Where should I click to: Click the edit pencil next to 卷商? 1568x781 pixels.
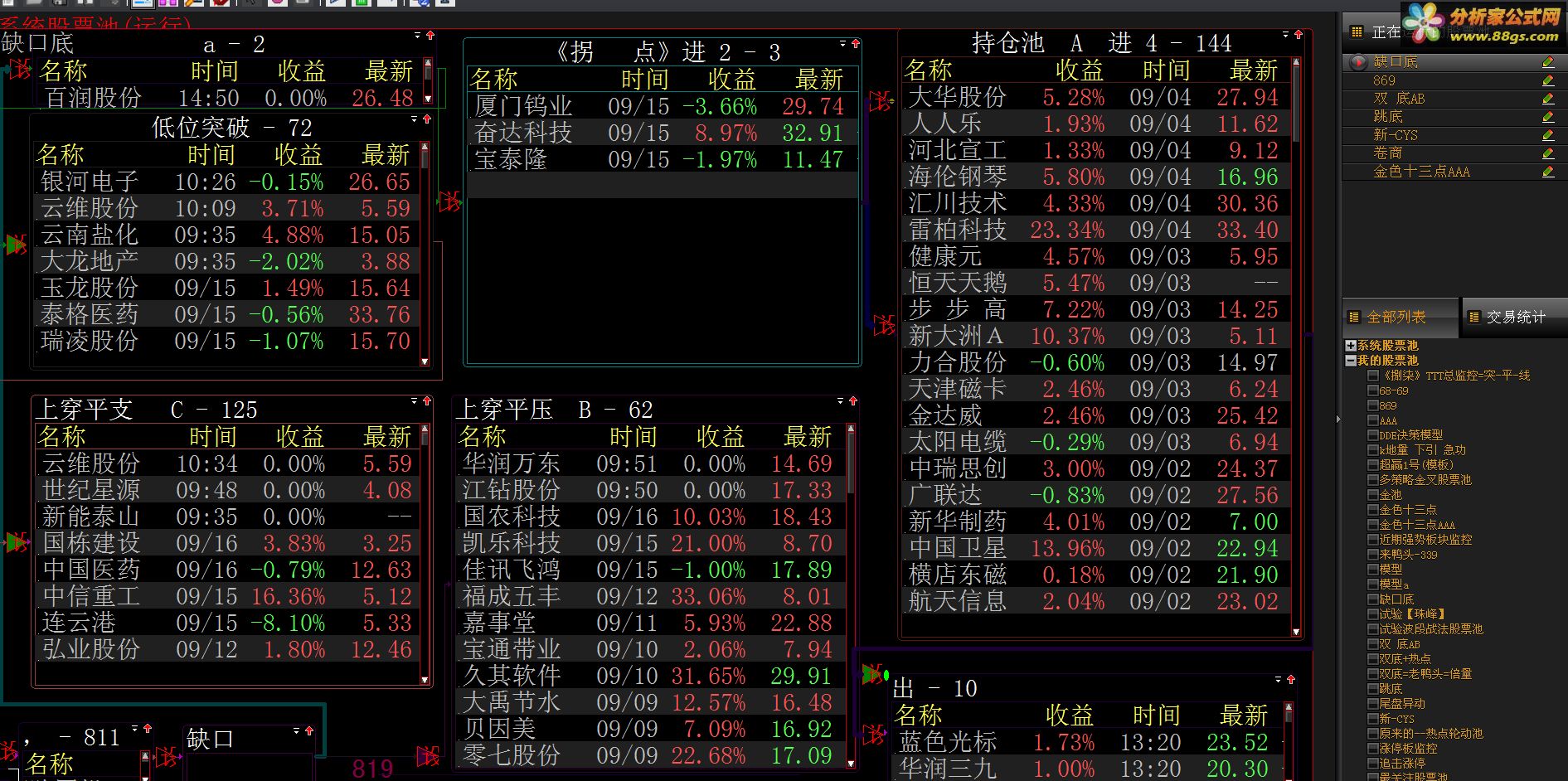click(1547, 153)
